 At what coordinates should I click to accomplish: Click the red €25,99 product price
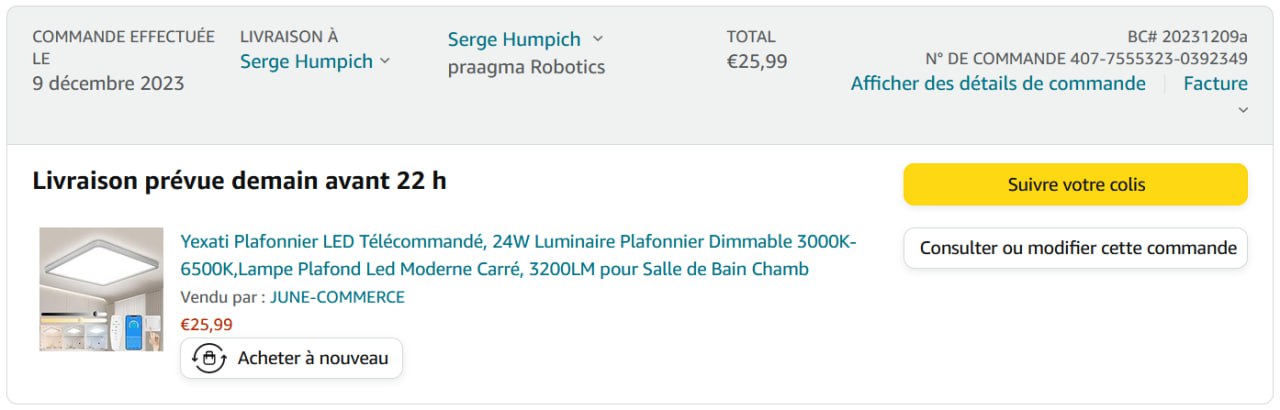(x=206, y=324)
